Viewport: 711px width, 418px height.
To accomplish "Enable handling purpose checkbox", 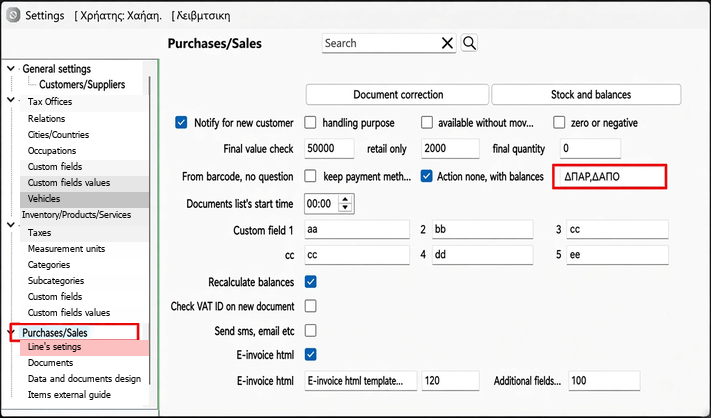I will (x=310, y=122).
